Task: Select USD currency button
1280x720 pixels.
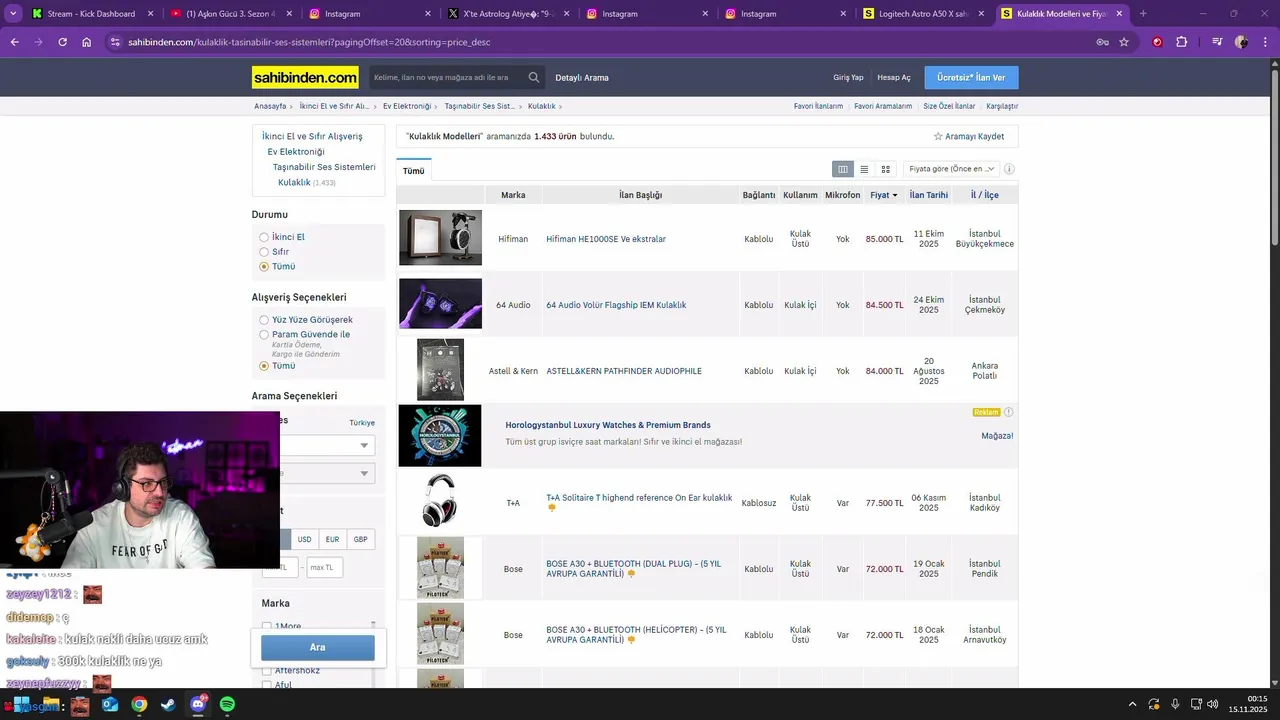Action: tap(304, 539)
